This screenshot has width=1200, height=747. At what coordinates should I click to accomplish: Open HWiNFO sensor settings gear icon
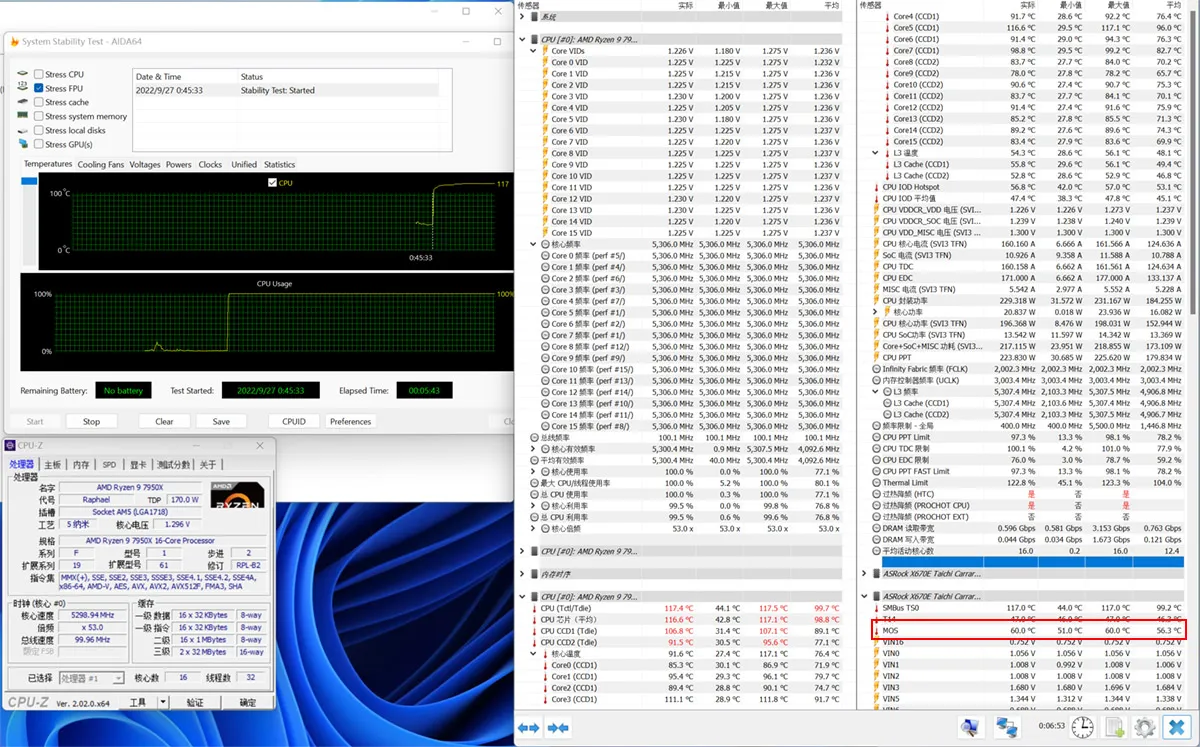click(1145, 727)
